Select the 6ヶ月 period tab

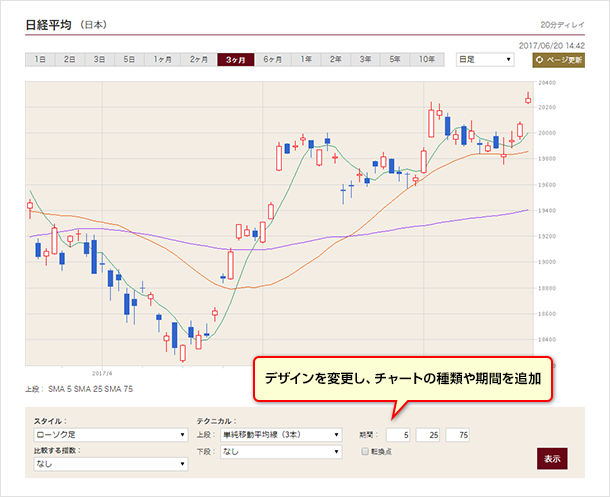pyautogui.click(x=271, y=60)
